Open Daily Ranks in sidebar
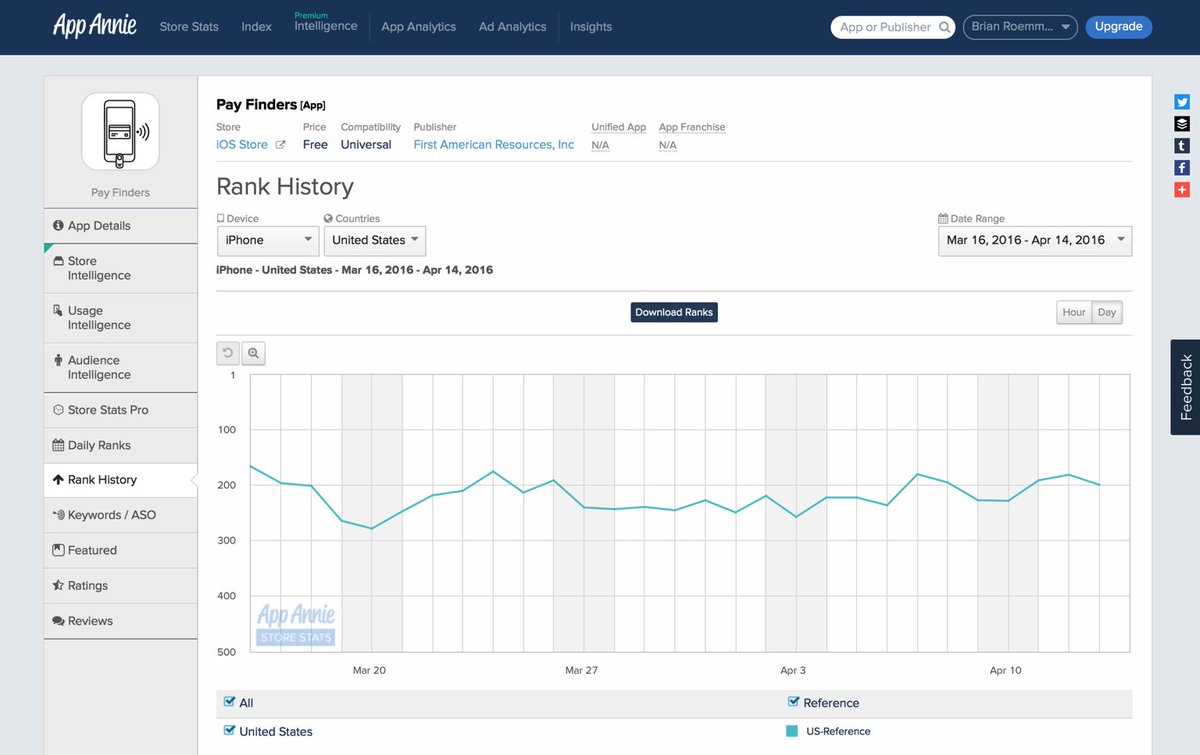Viewport: 1200px width, 755px height. [x=121, y=445]
